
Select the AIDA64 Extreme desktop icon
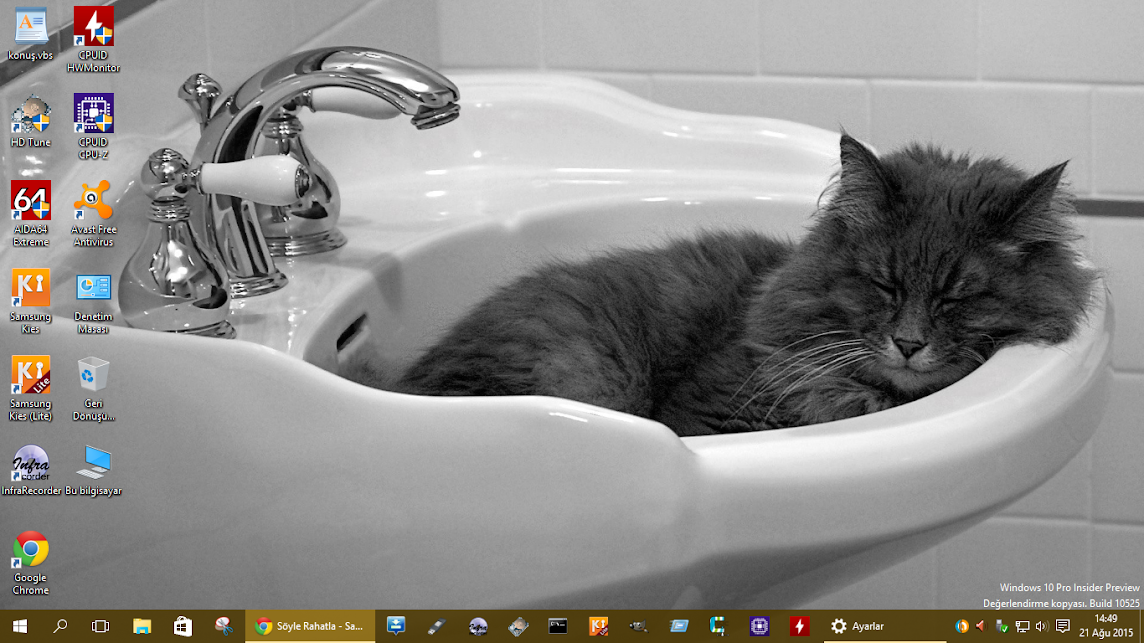[x=31, y=214]
